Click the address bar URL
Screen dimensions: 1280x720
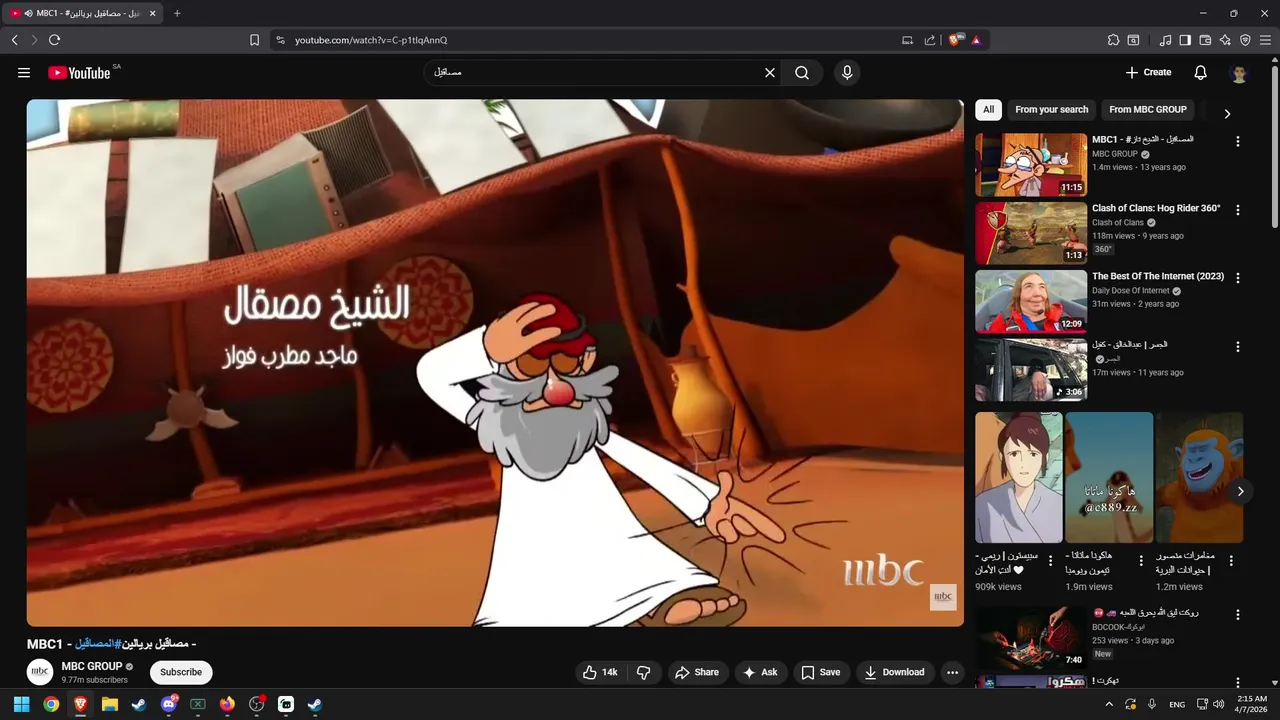[371, 40]
